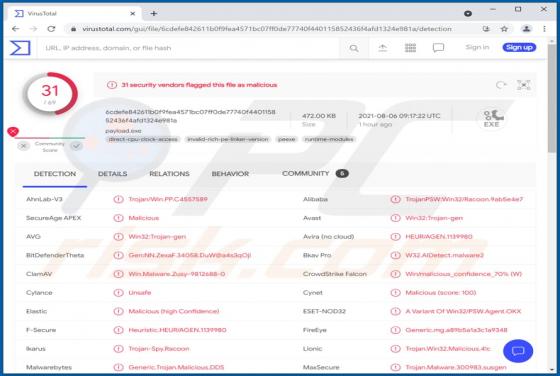Vote positive with community score checkmark
Viewport: 560px width, 376px height.
pos(76,146)
